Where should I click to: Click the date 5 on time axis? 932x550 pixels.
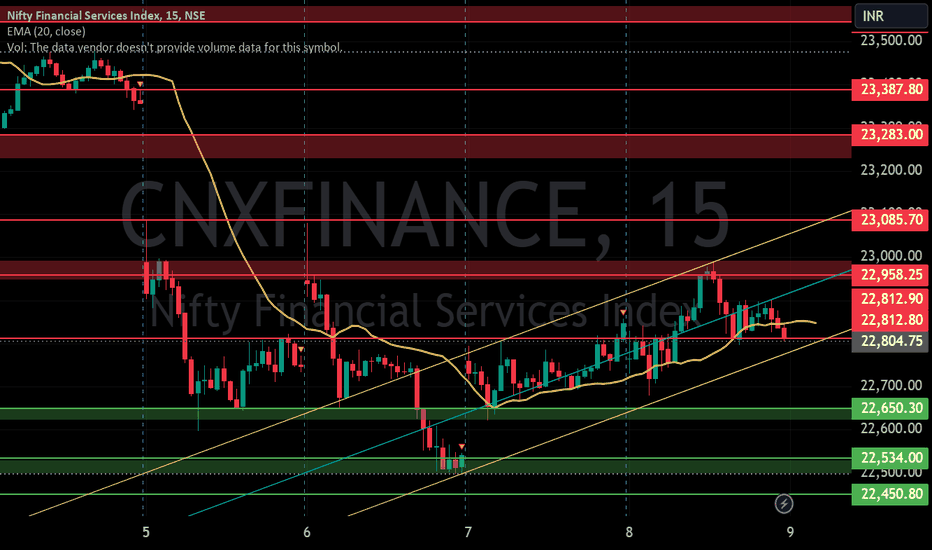point(146,532)
